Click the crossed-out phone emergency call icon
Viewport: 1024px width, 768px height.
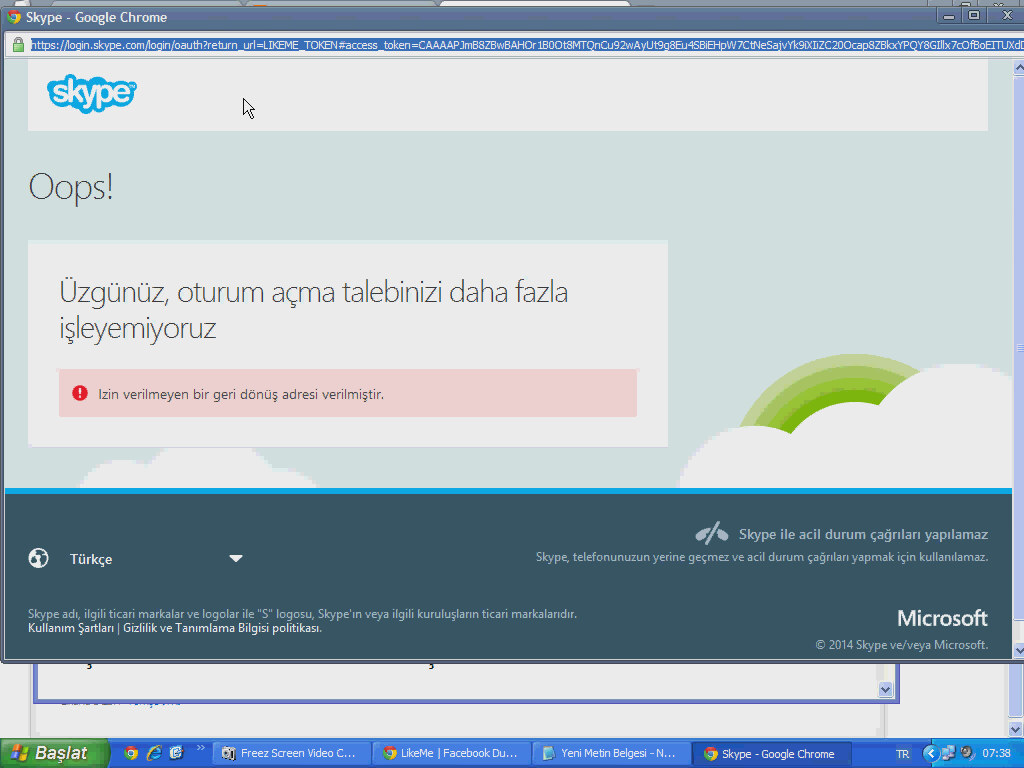712,534
